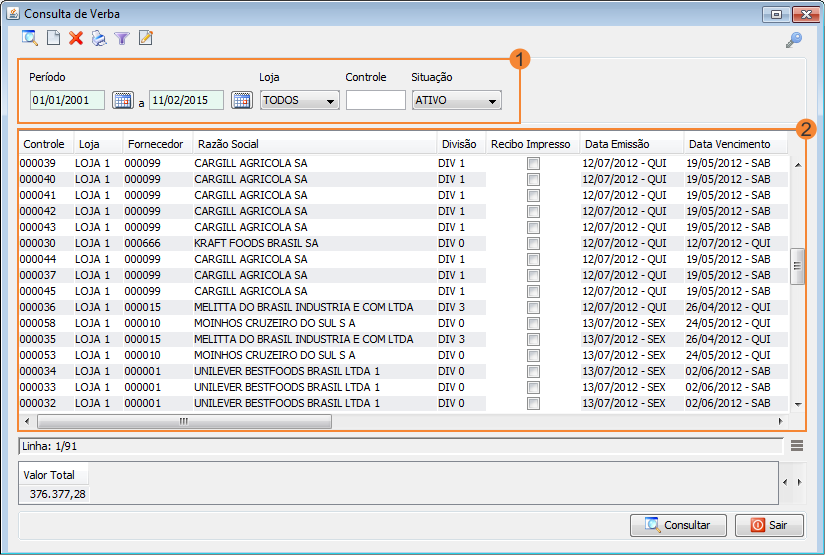Click CARGILL AGRICOLA SA in row 000037
825x555 pixels.
(250, 276)
